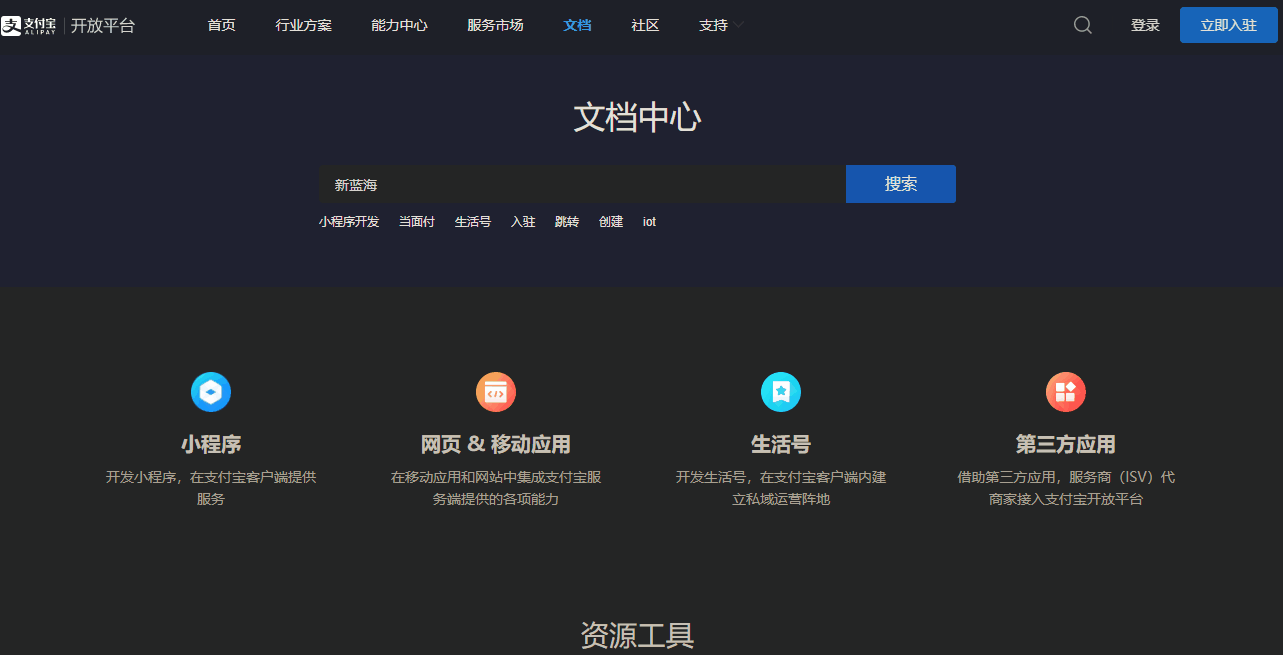The width and height of the screenshot is (1283, 655).
Task: Go to 首页 in the navigation bar
Action: pos(222,25)
